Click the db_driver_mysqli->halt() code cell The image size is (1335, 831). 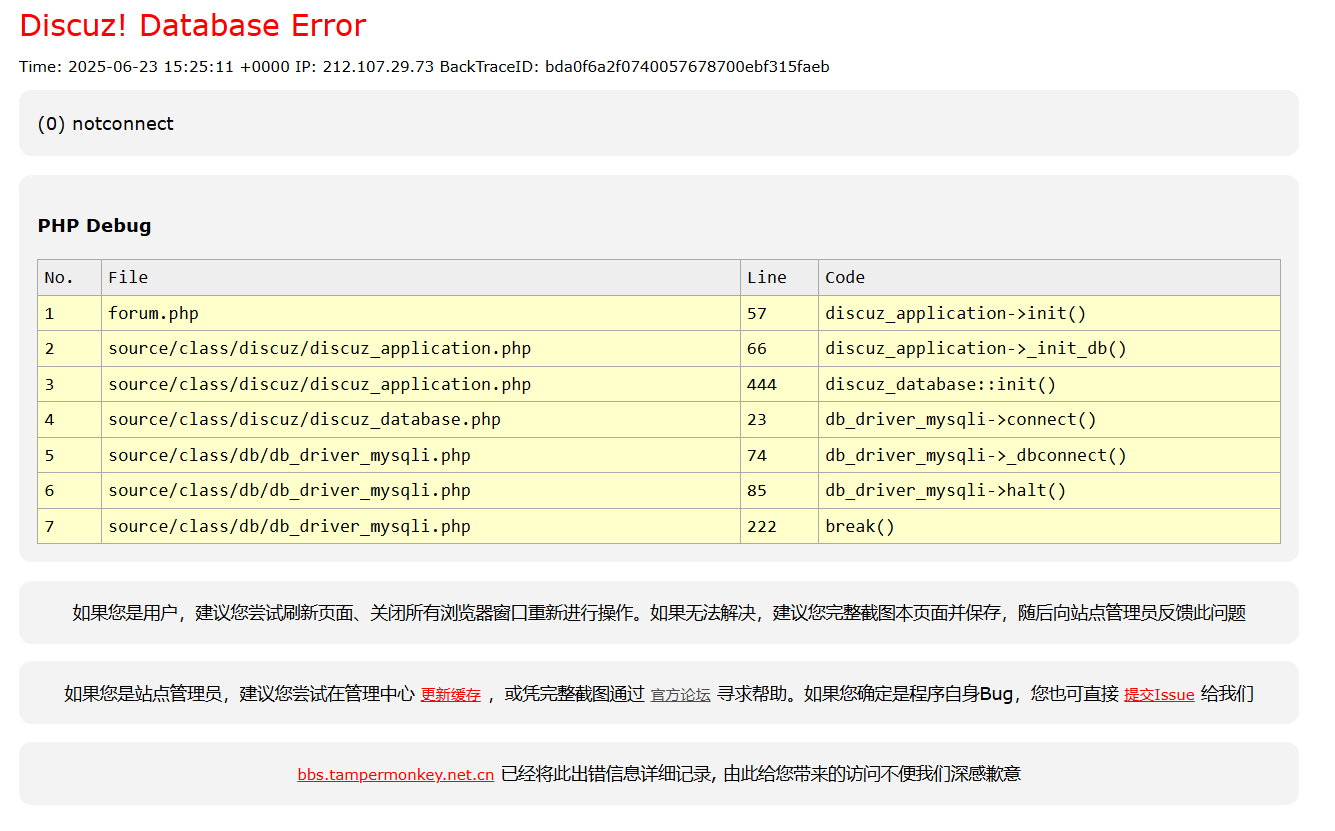coord(945,491)
